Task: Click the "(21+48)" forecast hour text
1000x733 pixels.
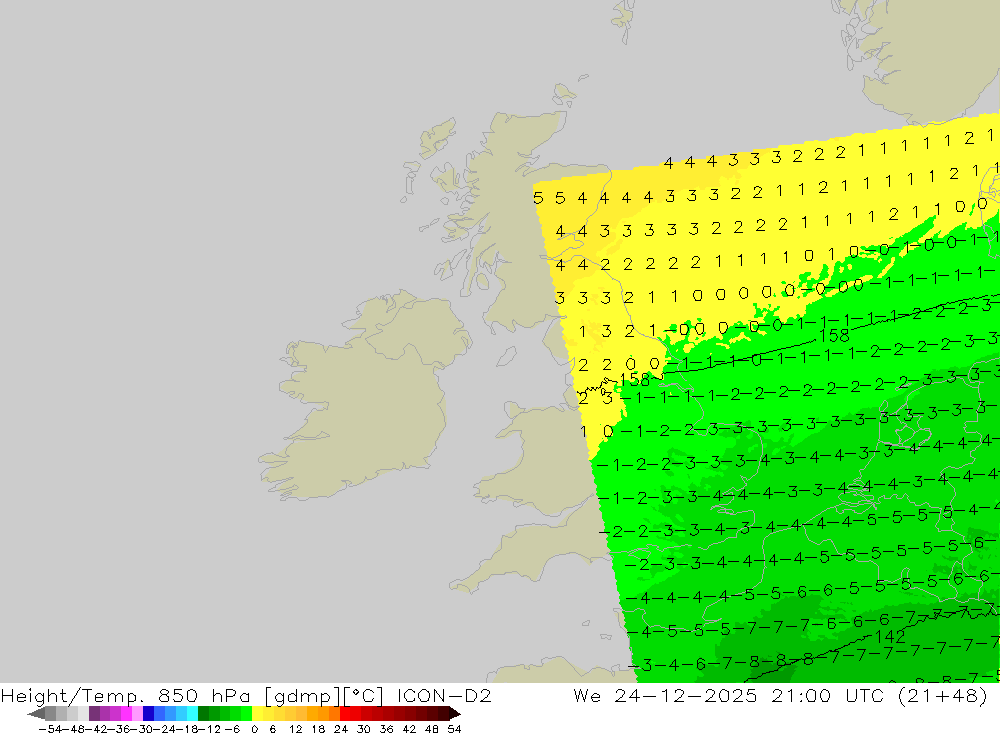Action: tap(943, 695)
